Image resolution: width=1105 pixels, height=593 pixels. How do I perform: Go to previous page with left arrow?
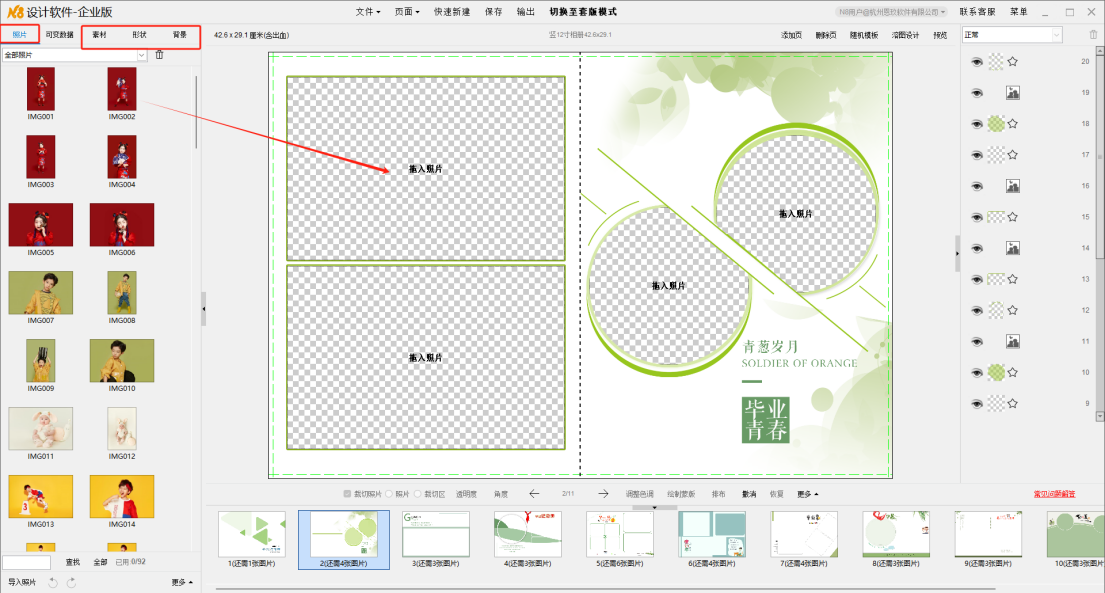click(x=534, y=494)
